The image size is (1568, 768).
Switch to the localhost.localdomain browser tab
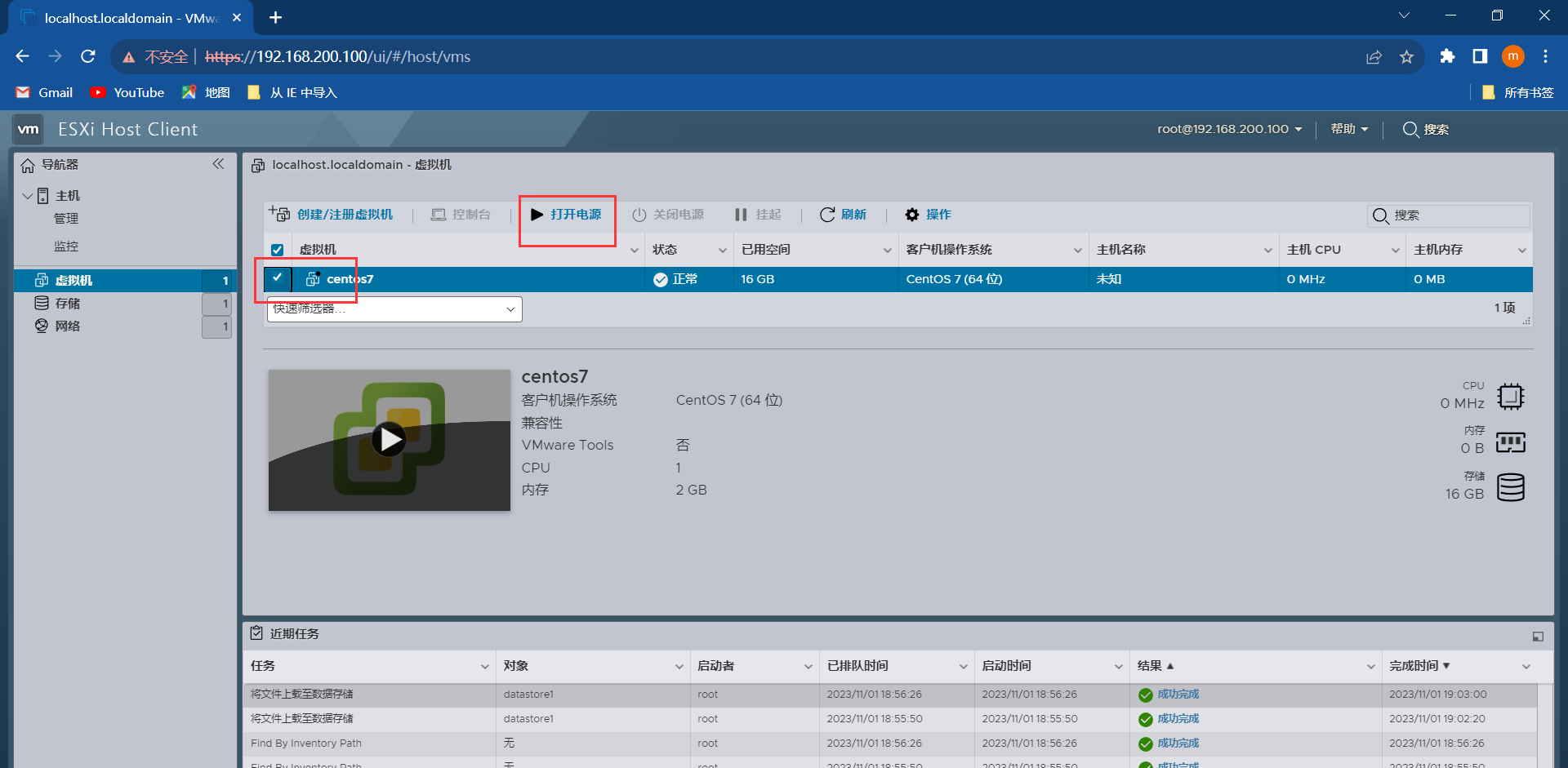131,18
